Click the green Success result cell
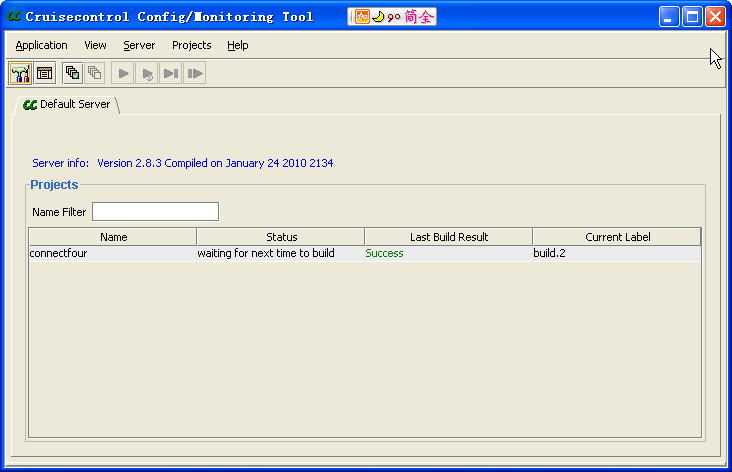Screen dimensions: 732x472 point(449,254)
